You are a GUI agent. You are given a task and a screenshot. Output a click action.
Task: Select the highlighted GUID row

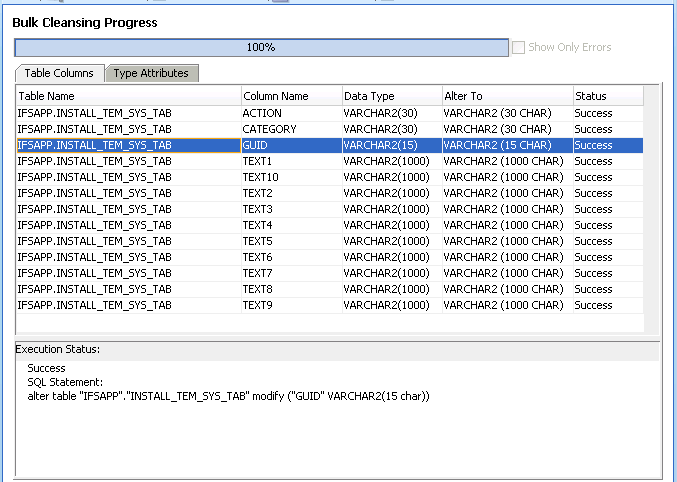254,145
